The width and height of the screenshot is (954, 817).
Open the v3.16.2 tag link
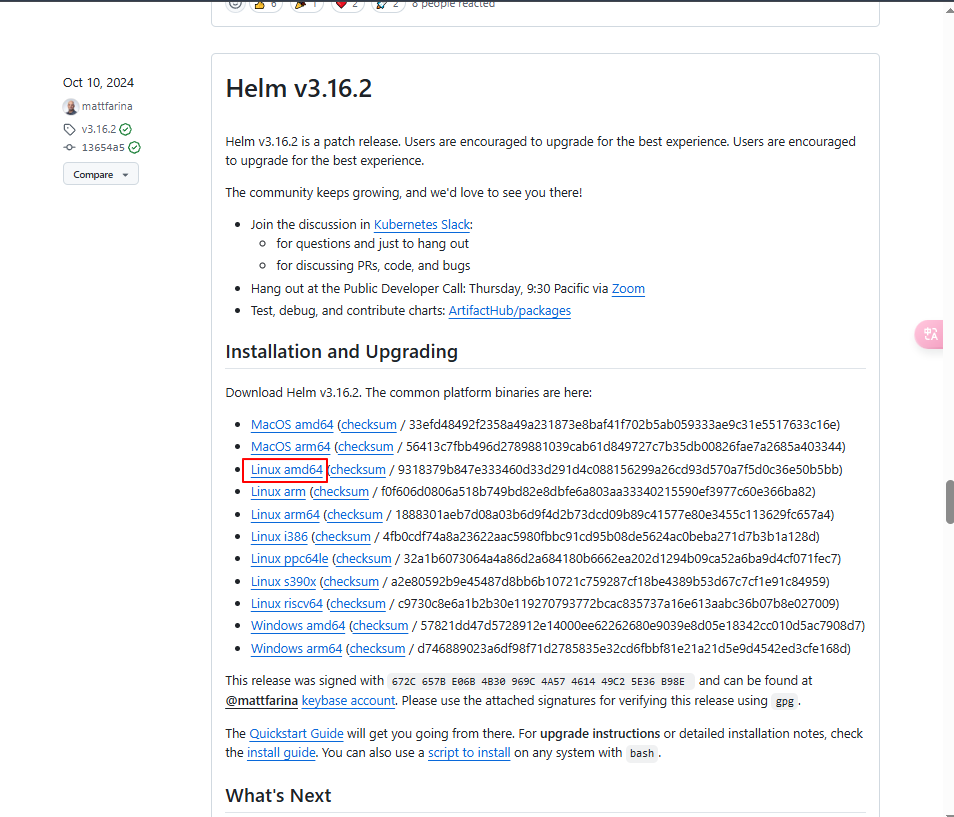pyautogui.click(x=99, y=129)
